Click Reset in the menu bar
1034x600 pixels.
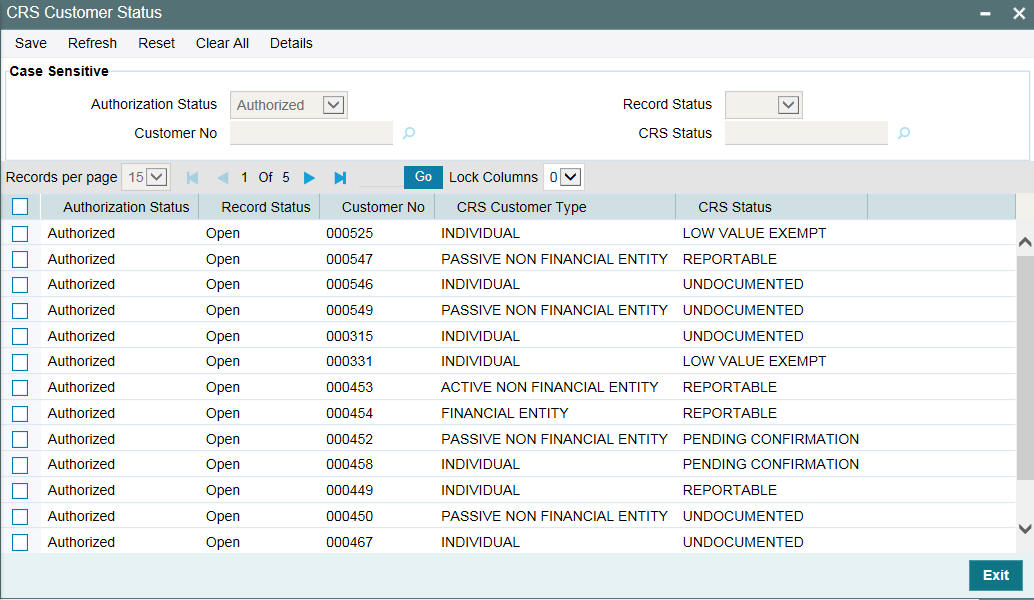tap(156, 43)
